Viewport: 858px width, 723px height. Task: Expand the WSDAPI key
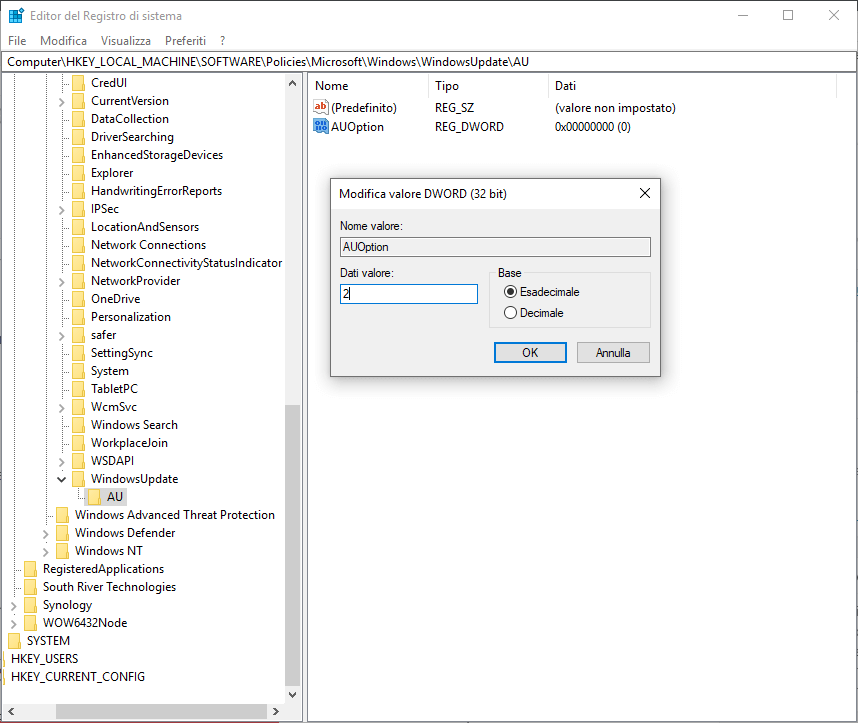[x=61, y=462]
